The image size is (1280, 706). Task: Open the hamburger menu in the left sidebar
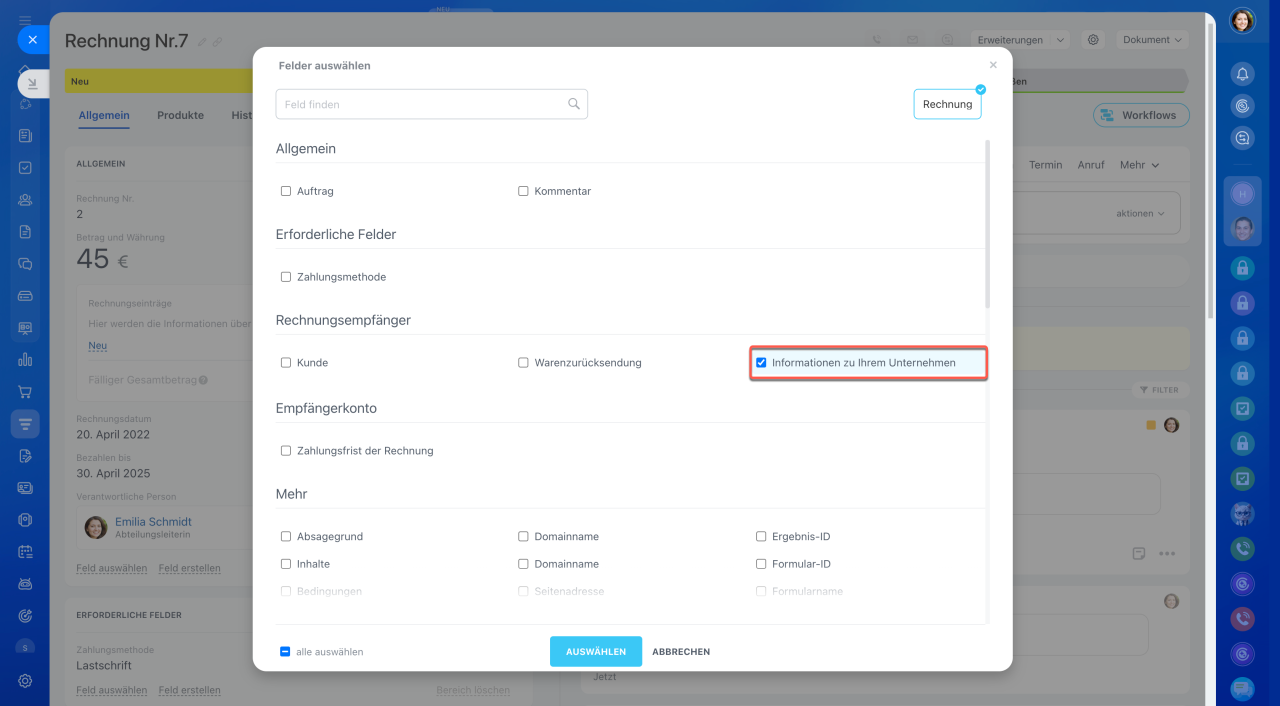point(25,20)
